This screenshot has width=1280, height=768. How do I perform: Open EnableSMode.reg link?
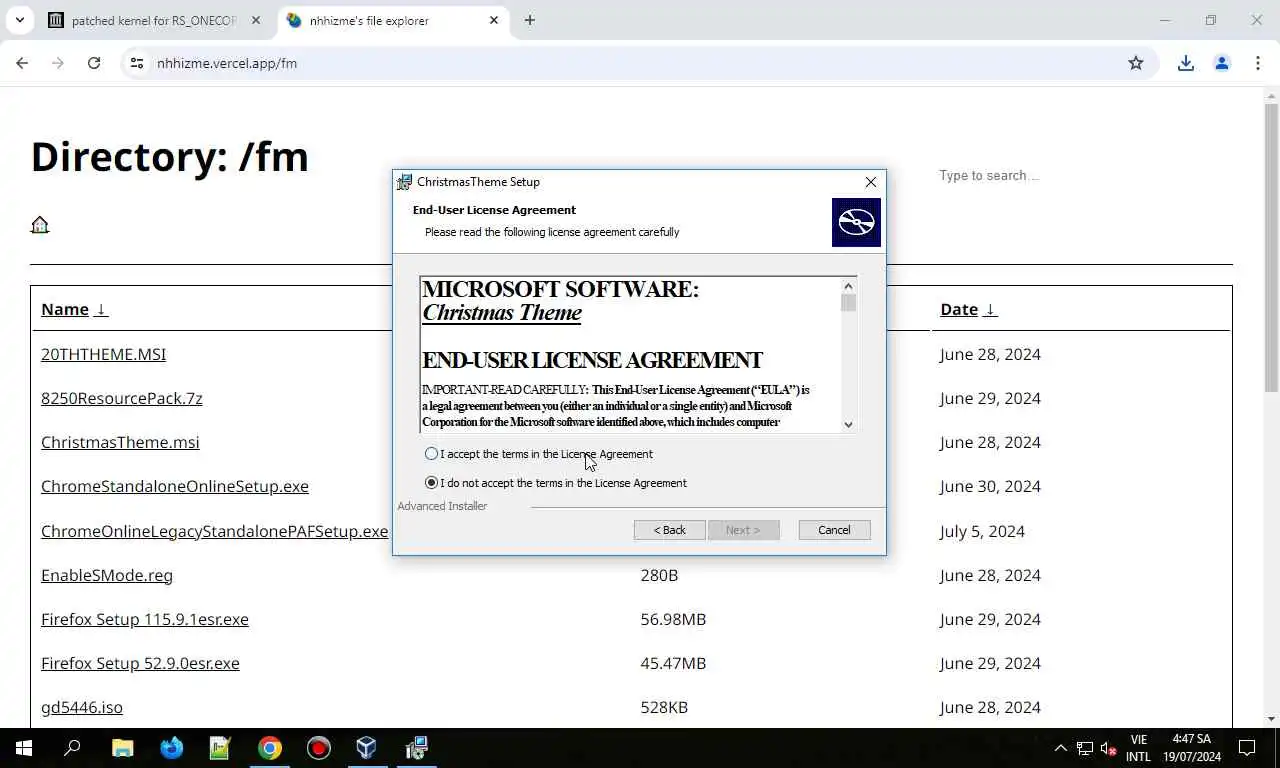(x=107, y=575)
